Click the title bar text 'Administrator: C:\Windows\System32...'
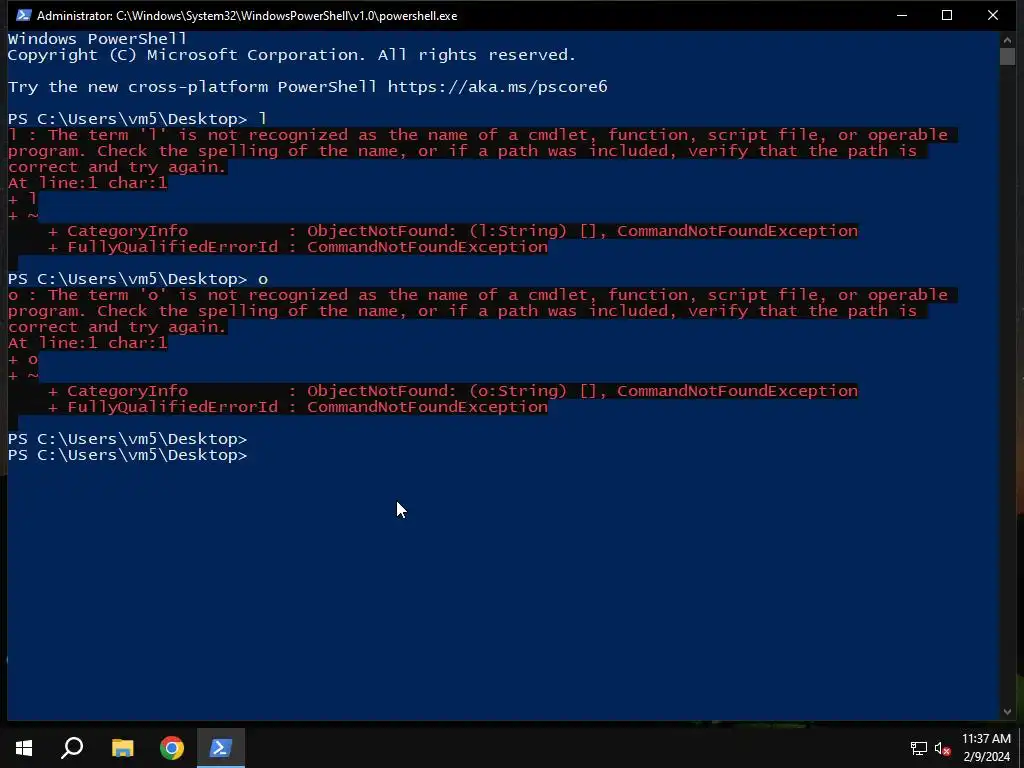The image size is (1024, 768). coord(247,16)
